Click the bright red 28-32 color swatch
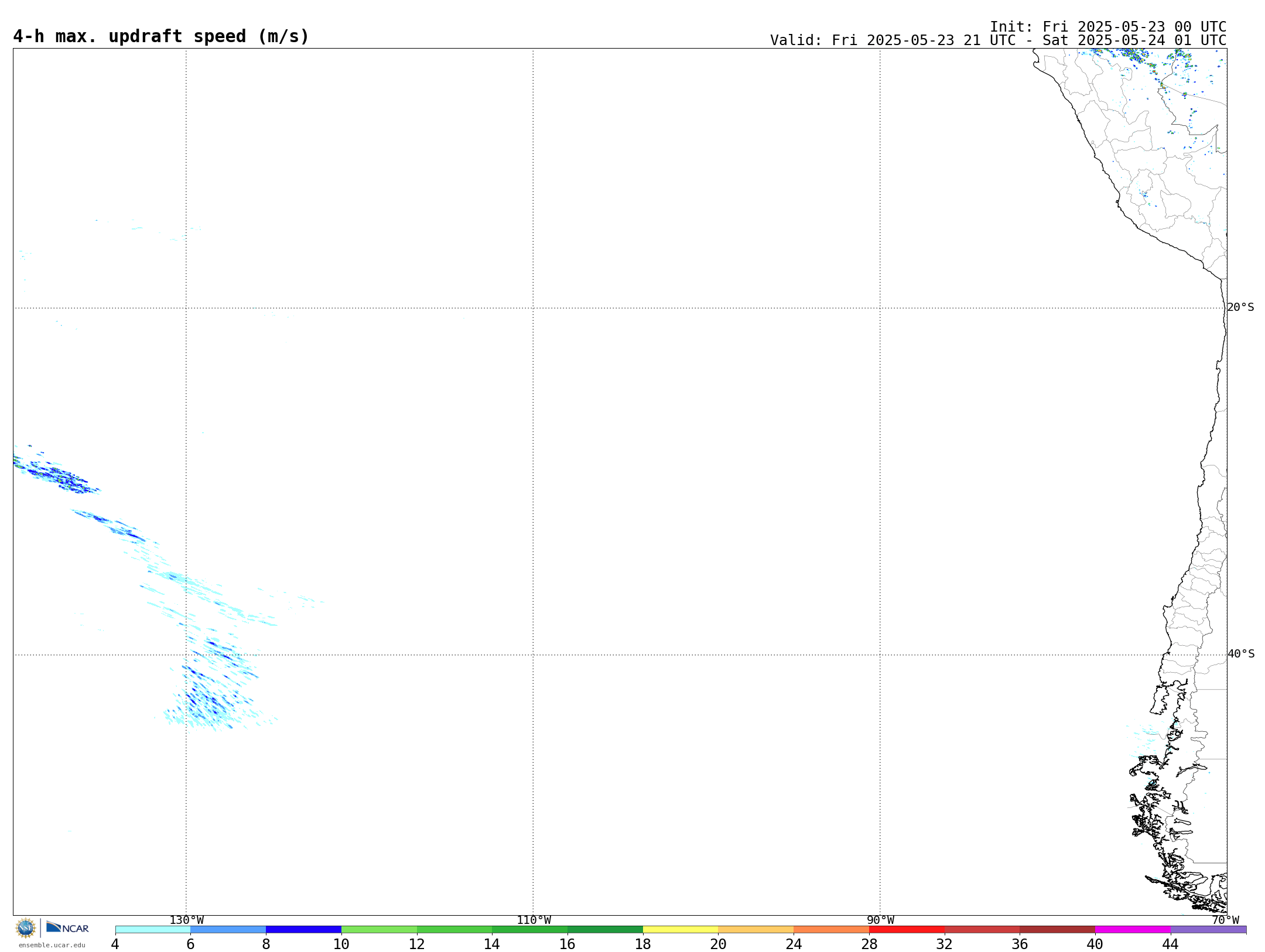This screenshot has height=952, width=1265. tap(907, 930)
